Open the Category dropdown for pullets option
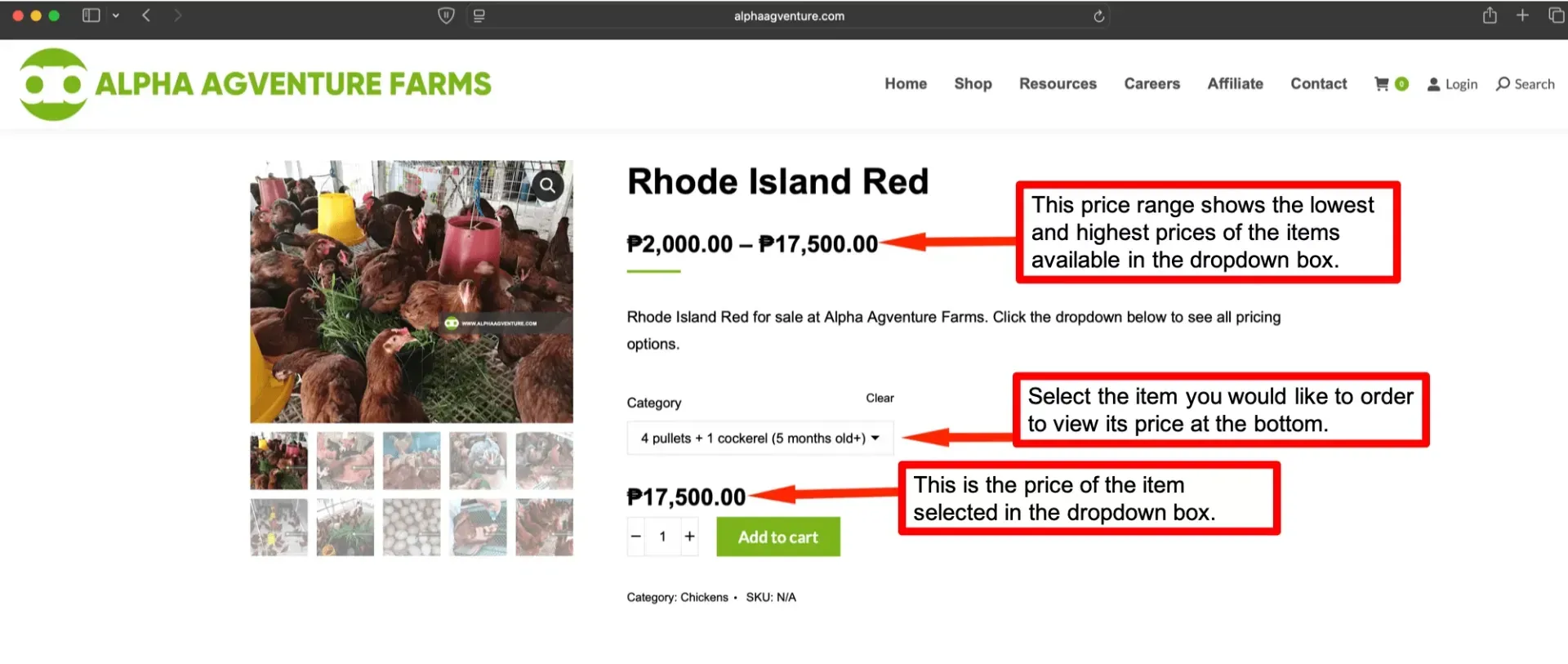 tap(759, 439)
